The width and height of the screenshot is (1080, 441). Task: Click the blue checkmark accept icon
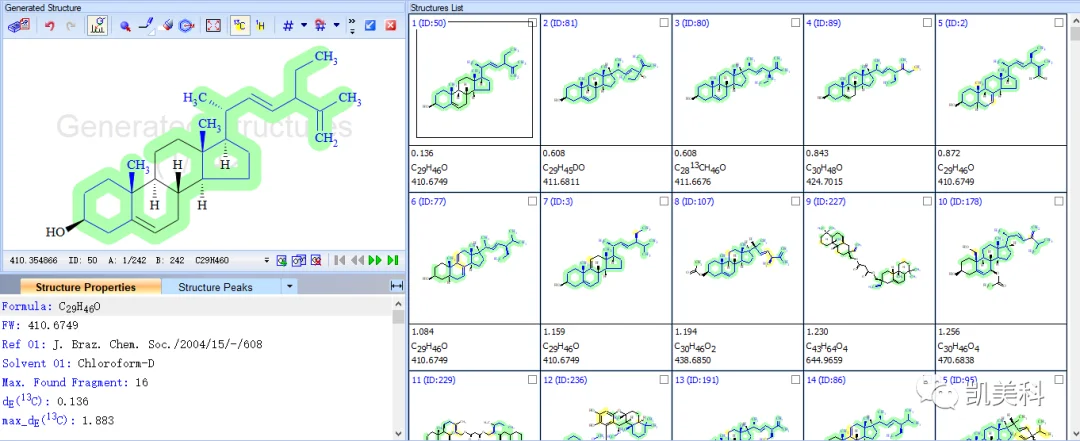click(x=370, y=25)
